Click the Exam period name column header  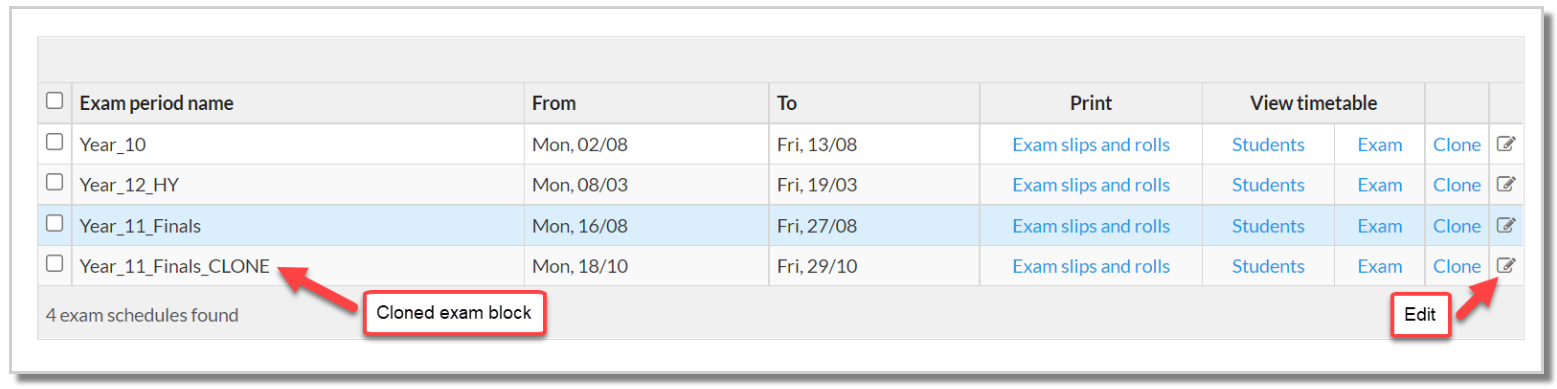(156, 103)
